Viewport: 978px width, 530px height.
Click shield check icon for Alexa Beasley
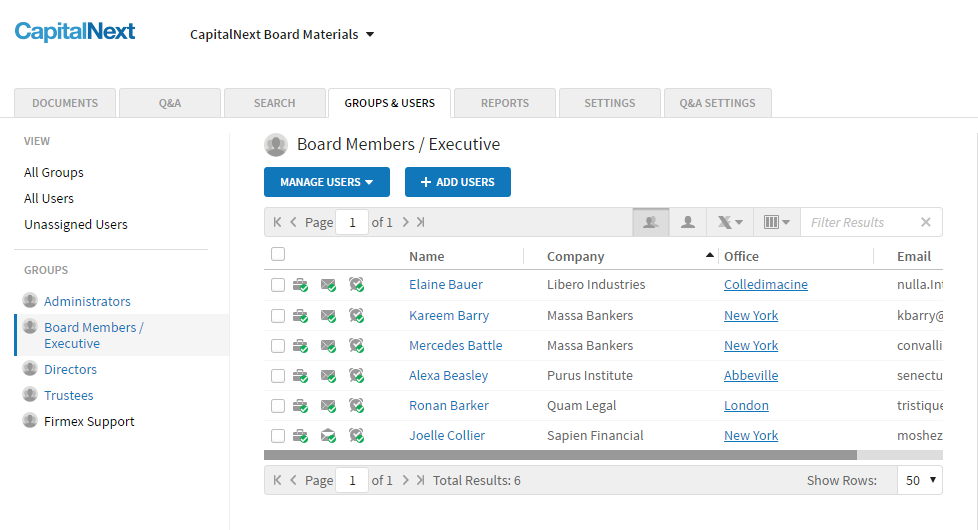coord(356,376)
